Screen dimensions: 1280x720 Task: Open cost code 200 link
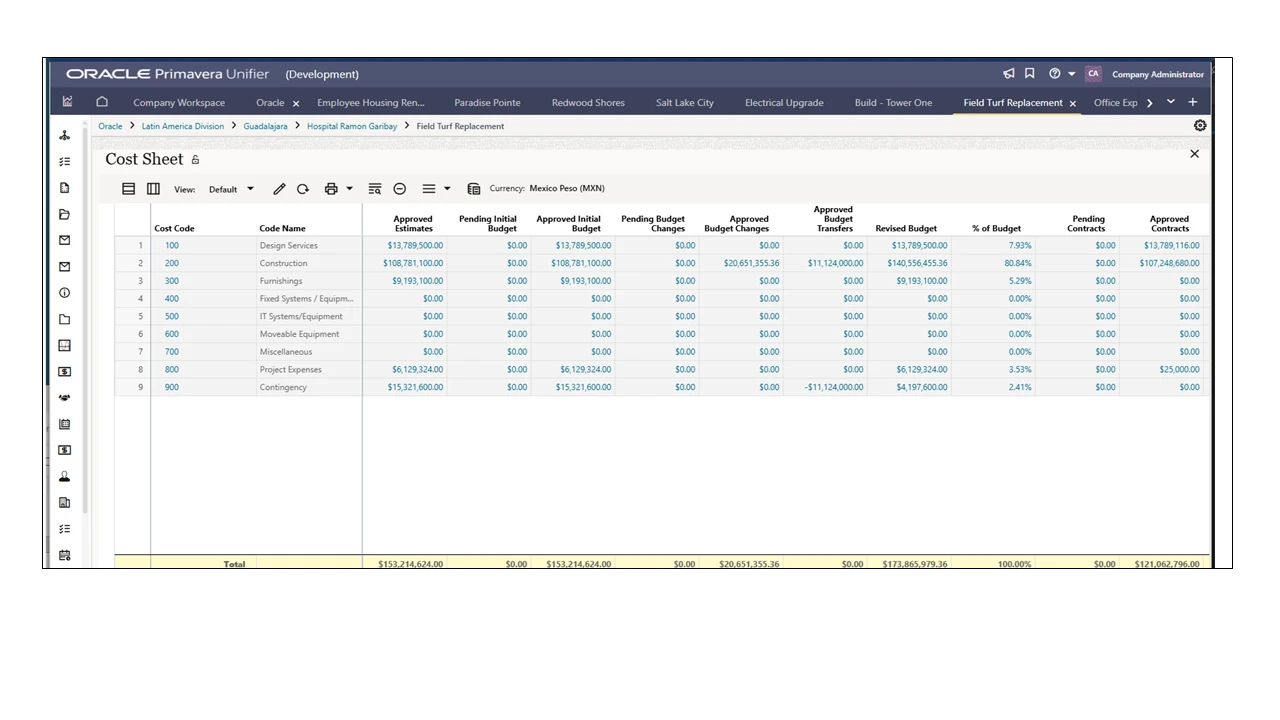[x=172, y=264]
